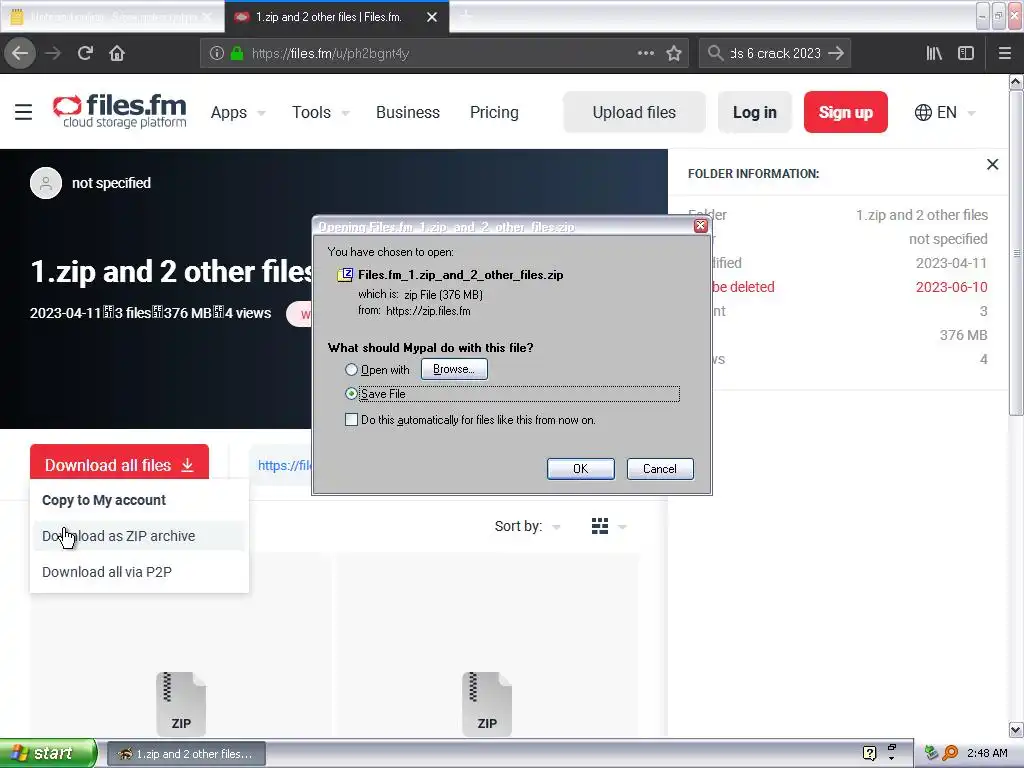Open the browser hamburger menu
This screenshot has width=1024, height=768.
pos(1005,54)
